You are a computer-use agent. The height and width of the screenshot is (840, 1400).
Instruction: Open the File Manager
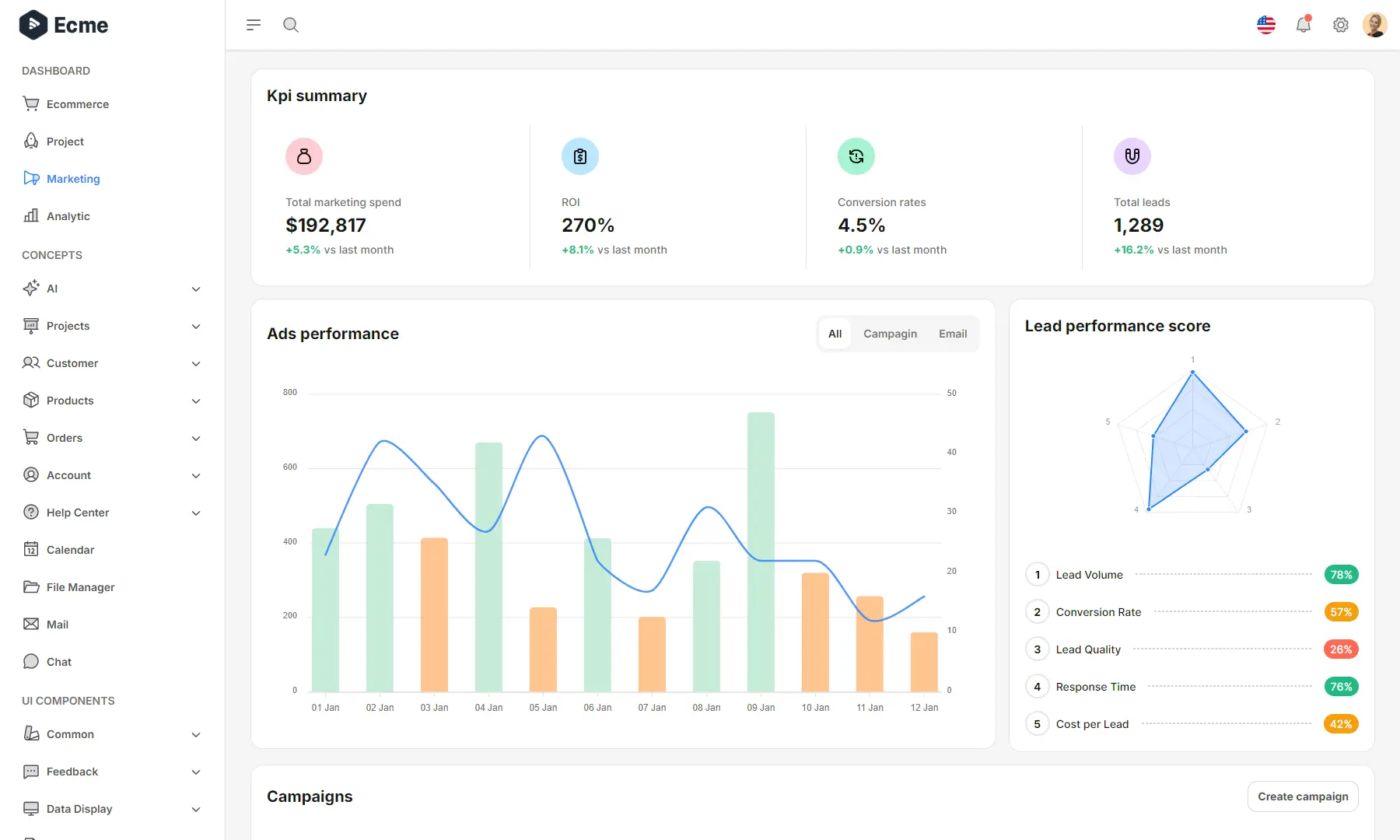pyautogui.click(x=80, y=586)
